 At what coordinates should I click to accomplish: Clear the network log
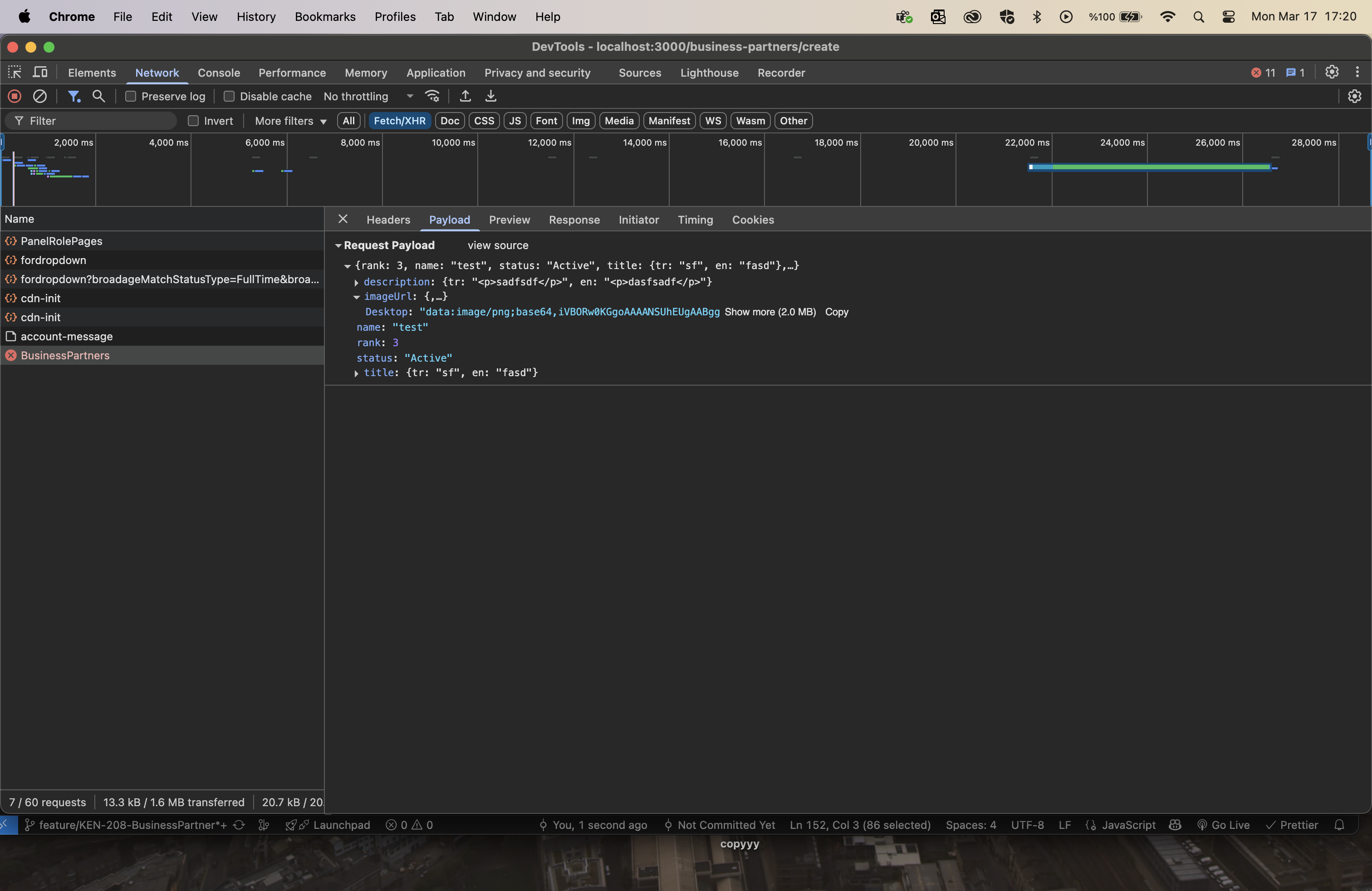click(40, 96)
